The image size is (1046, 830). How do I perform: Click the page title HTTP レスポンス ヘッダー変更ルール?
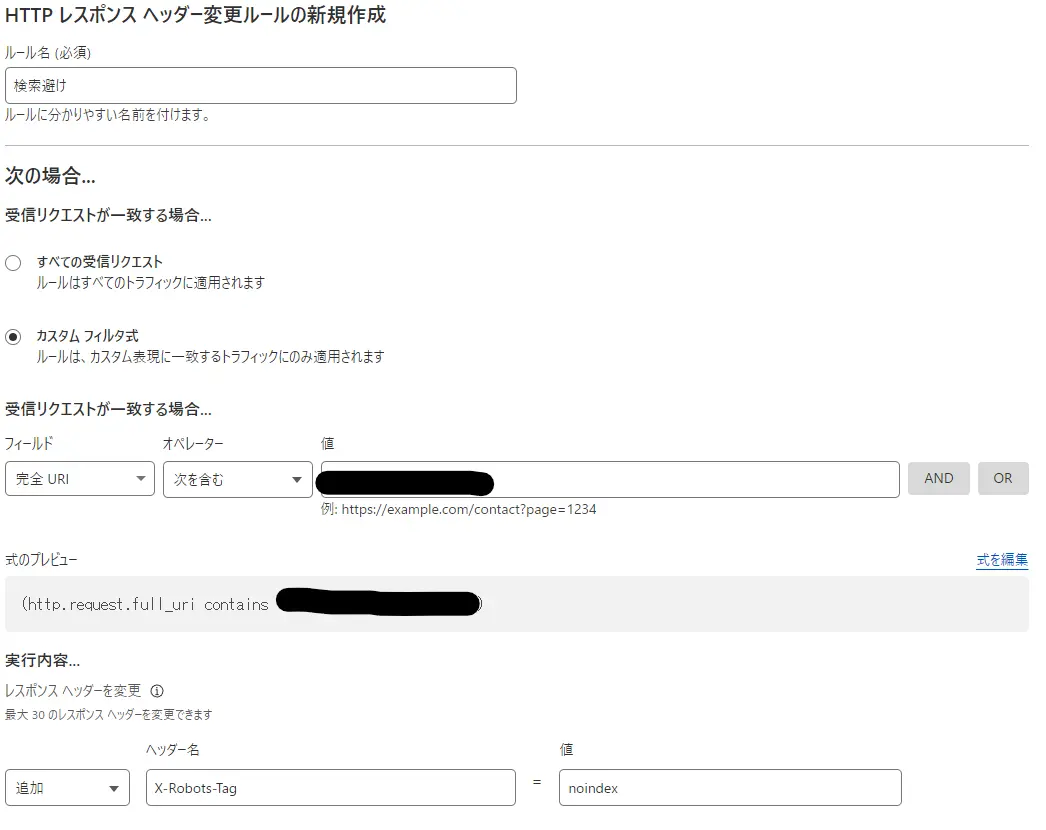195,15
